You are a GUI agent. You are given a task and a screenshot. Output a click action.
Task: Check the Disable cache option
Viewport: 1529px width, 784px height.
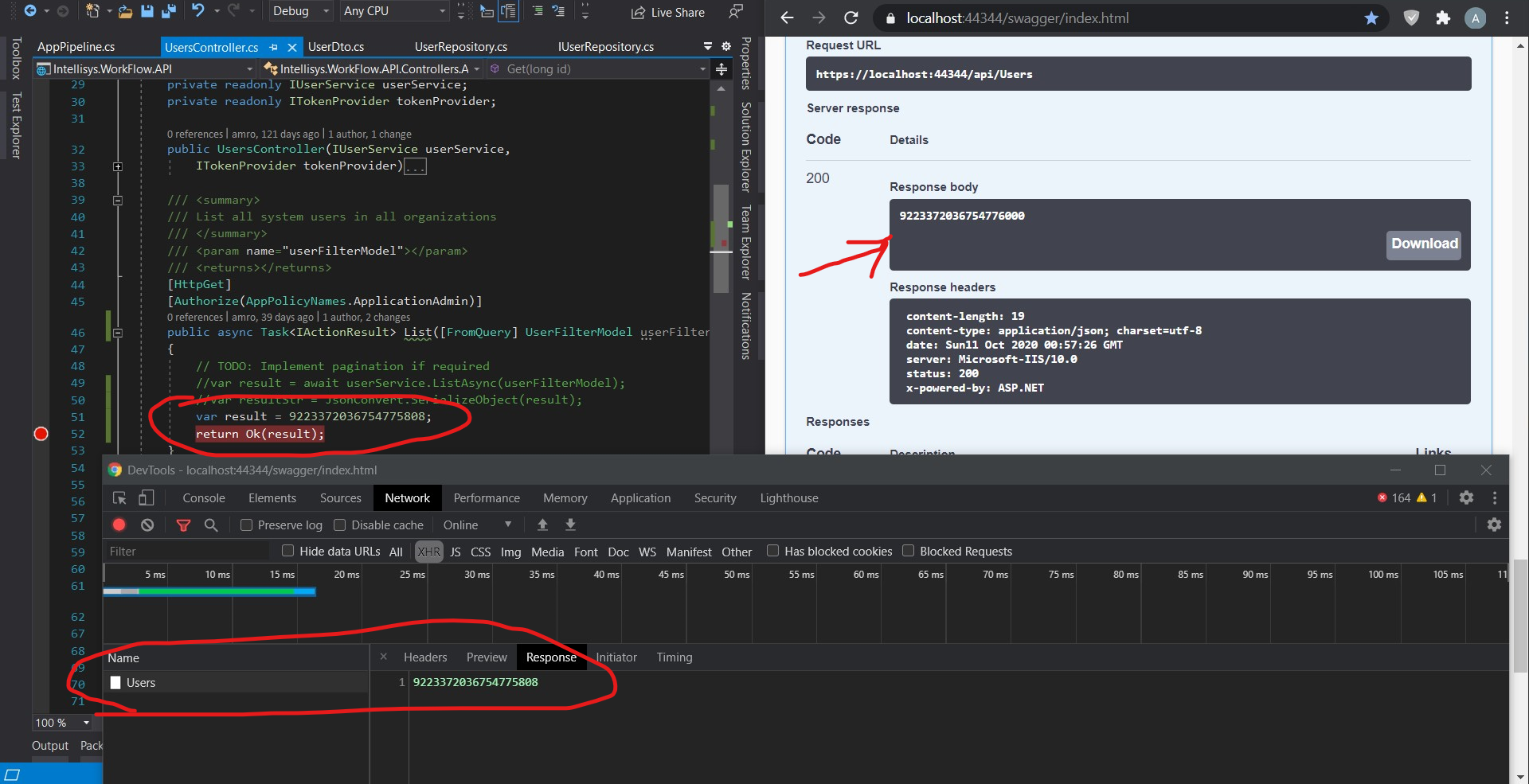(x=340, y=525)
